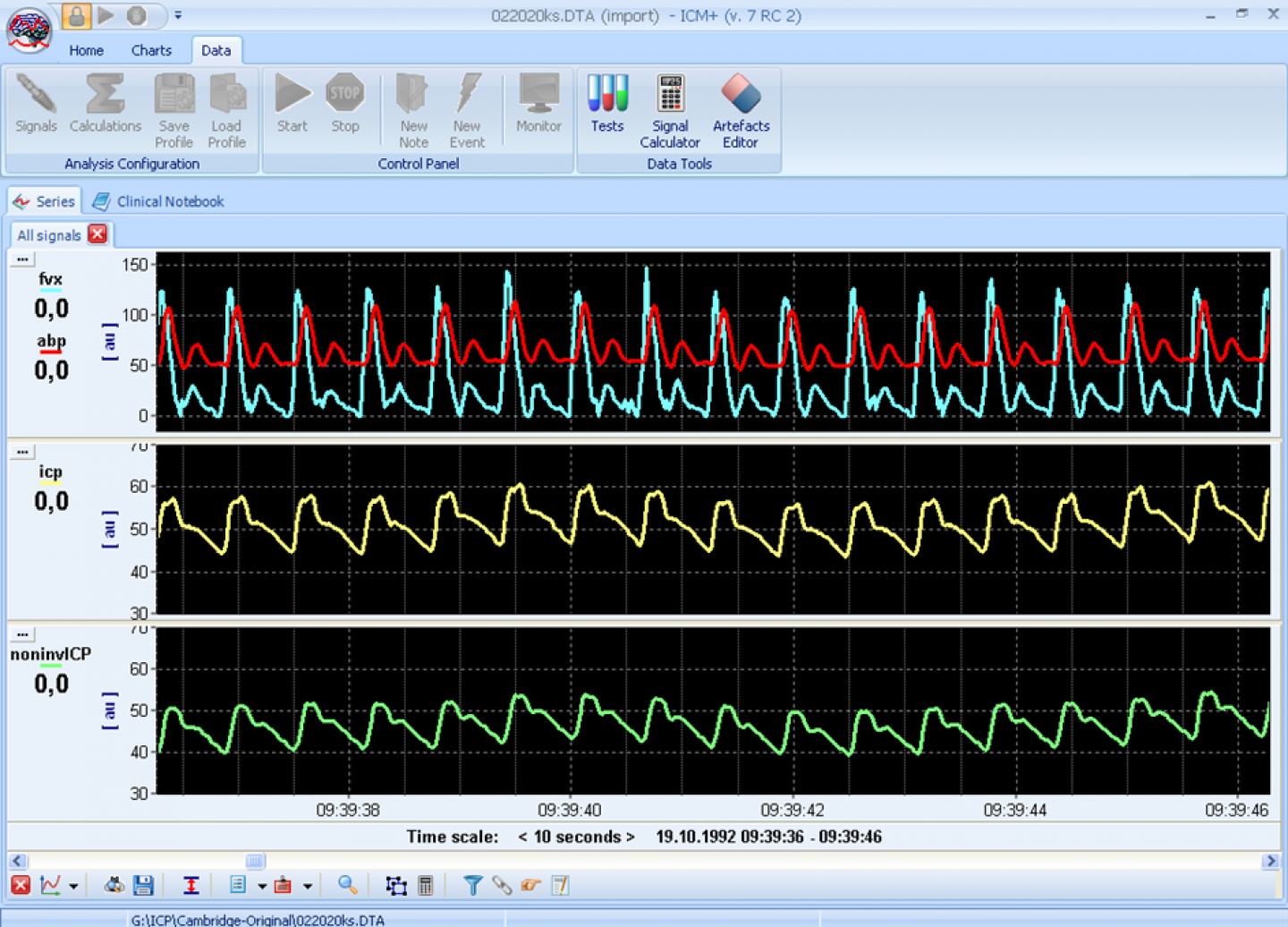Viewport: 1288px width, 927px height.
Task: Select the zoom magnifier in the bottom toolbar
Action: (x=347, y=885)
